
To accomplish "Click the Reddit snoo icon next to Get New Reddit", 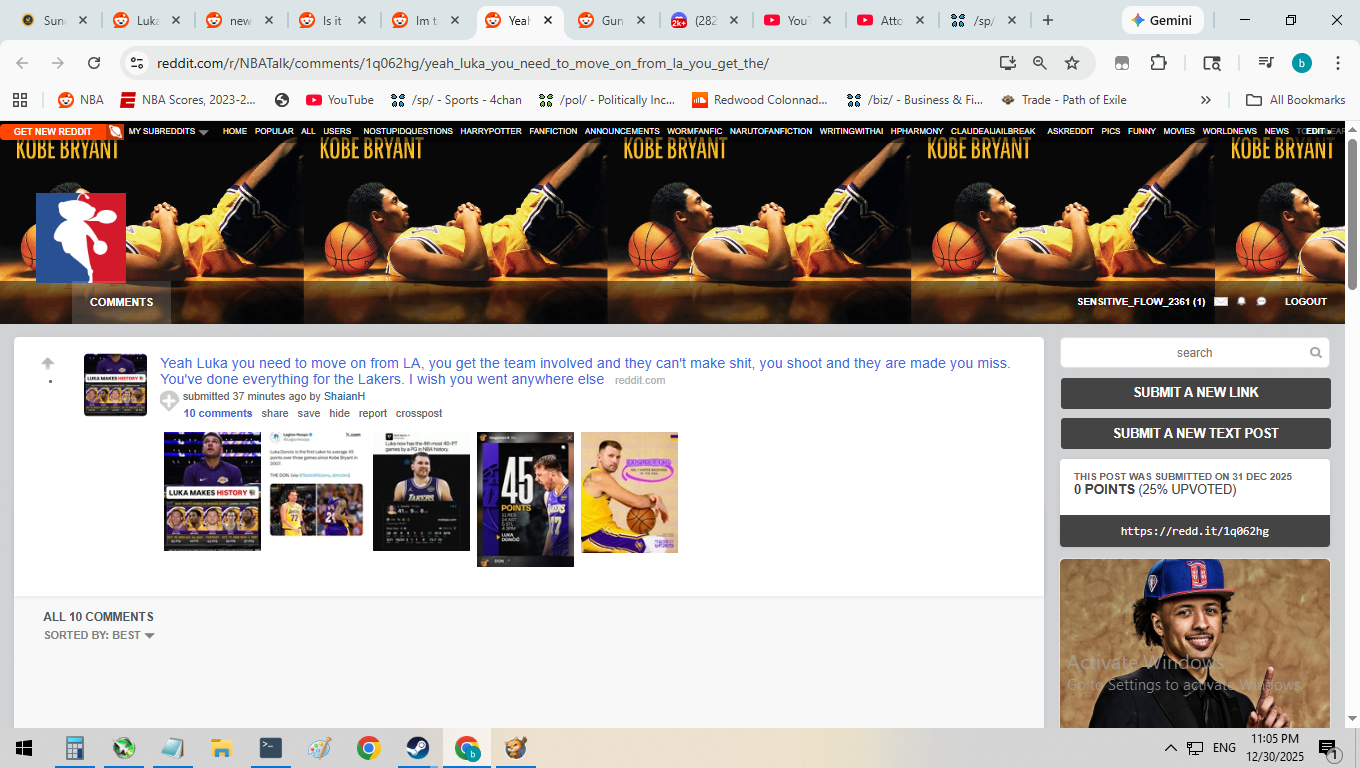I will point(116,131).
